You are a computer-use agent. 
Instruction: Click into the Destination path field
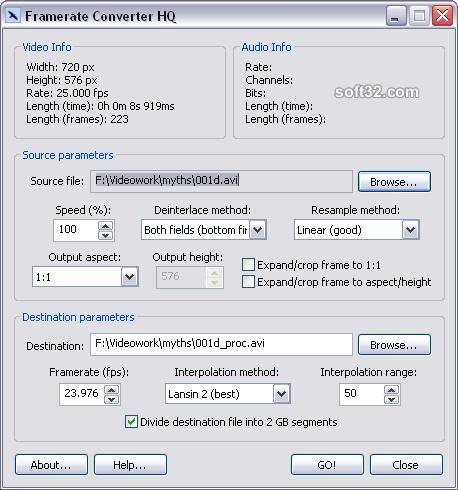221,344
